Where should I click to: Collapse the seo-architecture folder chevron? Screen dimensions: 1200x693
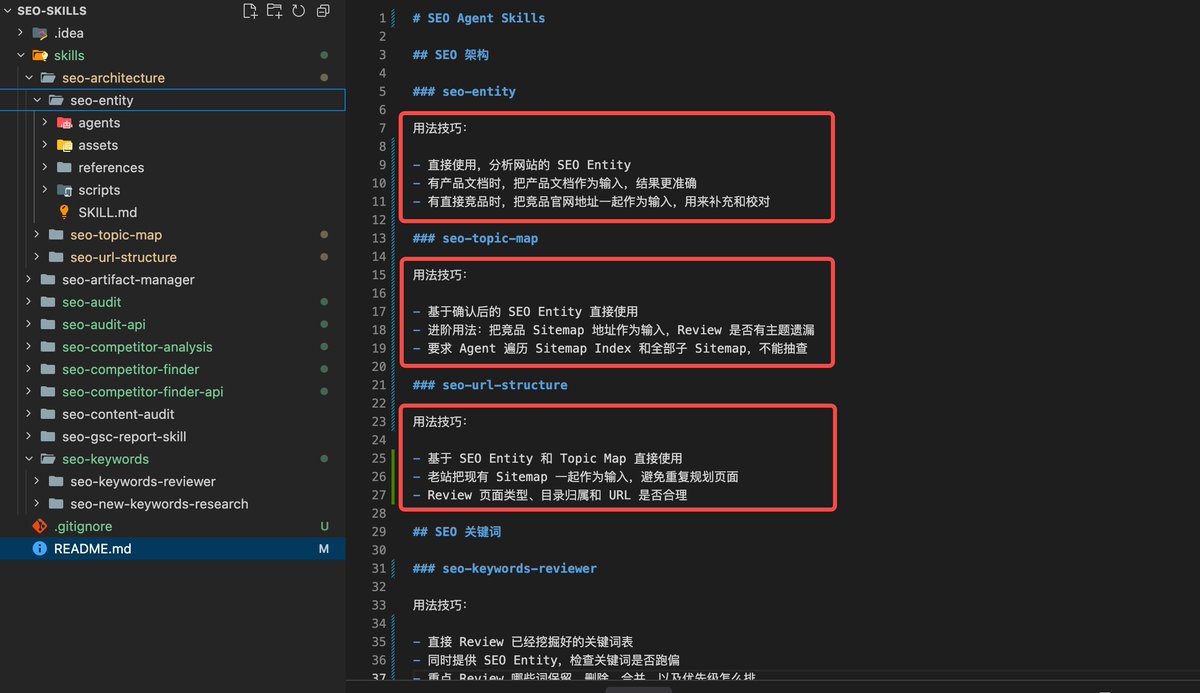click(x=28, y=78)
